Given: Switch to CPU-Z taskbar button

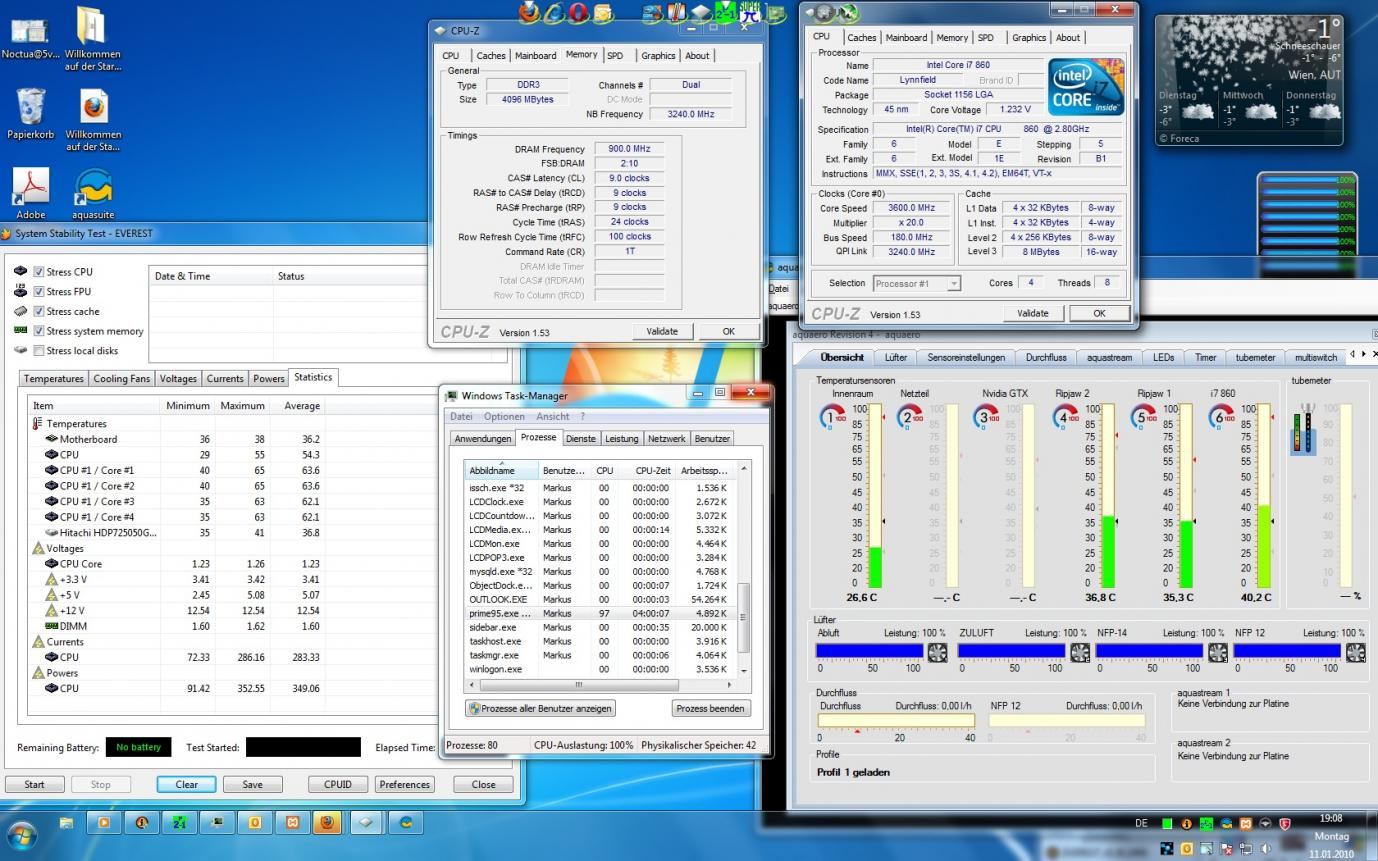Looking at the screenshot, I should coord(365,823).
